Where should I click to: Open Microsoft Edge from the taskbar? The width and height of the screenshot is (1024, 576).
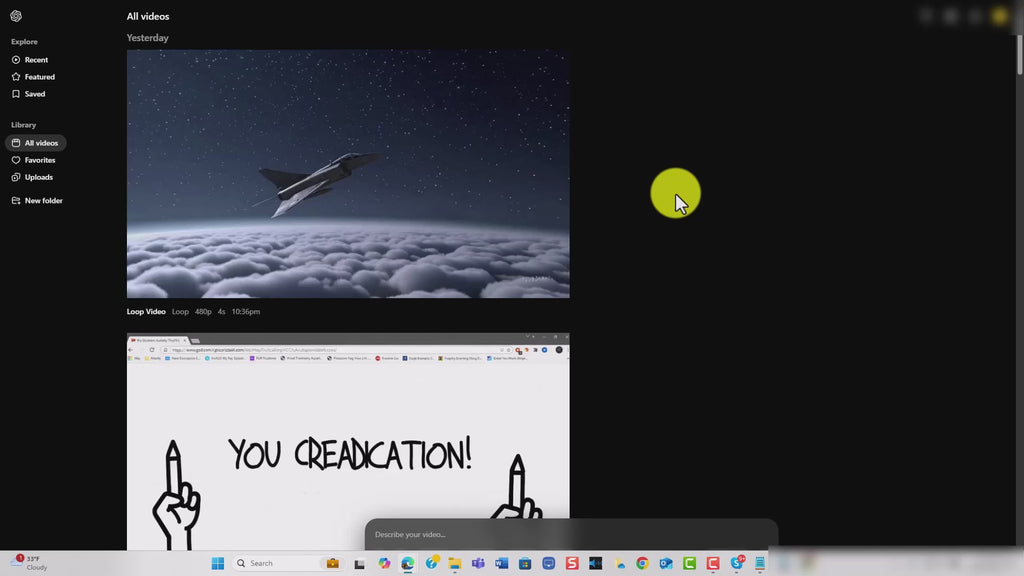point(408,563)
